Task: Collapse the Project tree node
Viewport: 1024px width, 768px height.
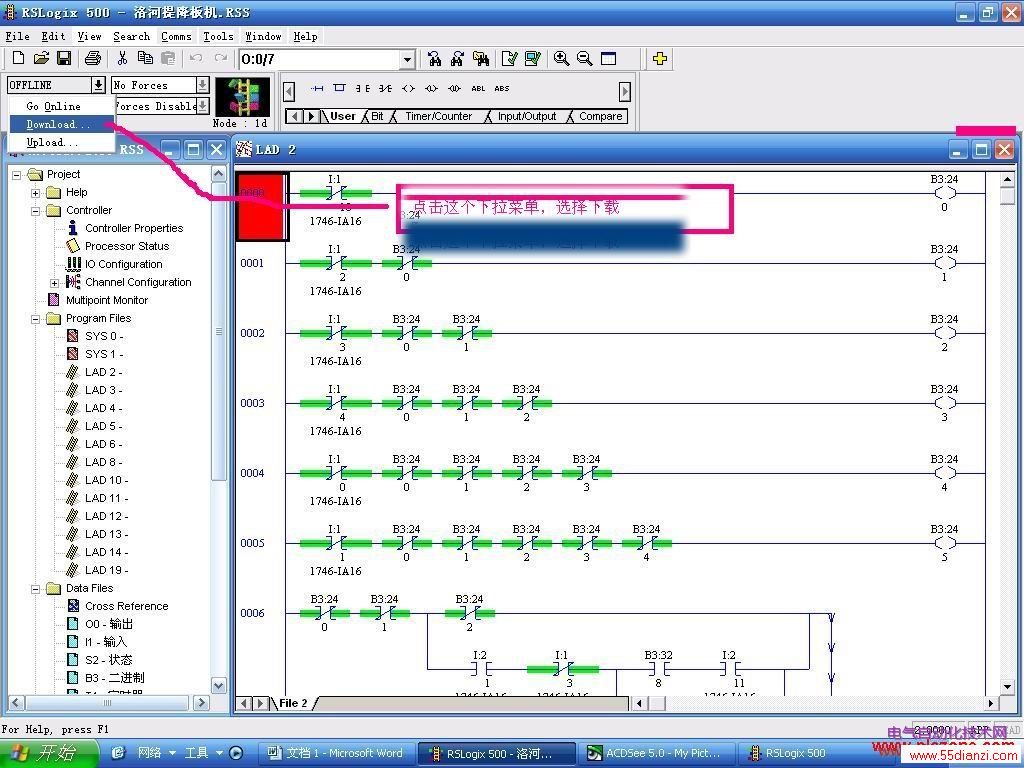Action: [17, 174]
